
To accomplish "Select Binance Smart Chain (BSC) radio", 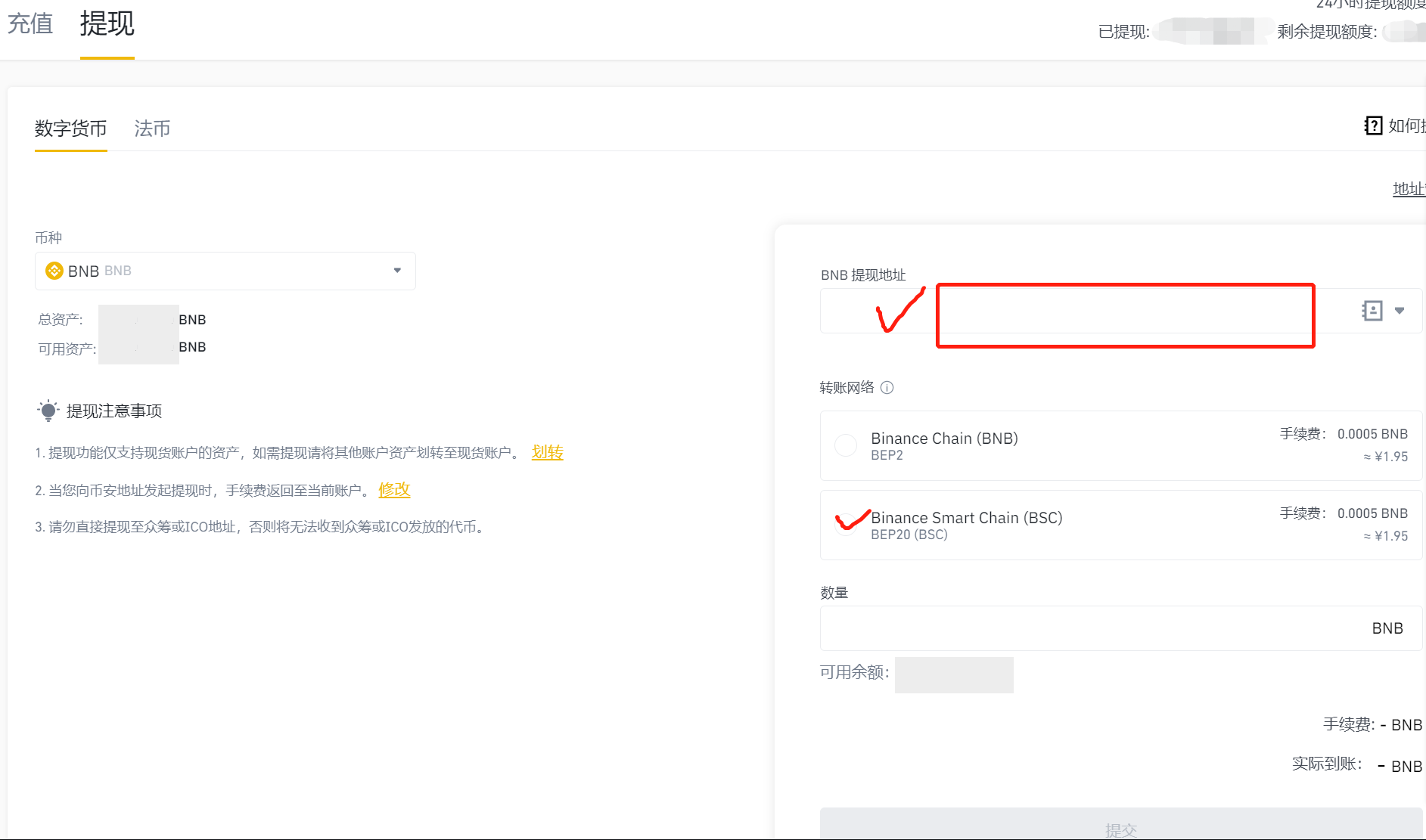I will pyautogui.click(x=846, y=525).
